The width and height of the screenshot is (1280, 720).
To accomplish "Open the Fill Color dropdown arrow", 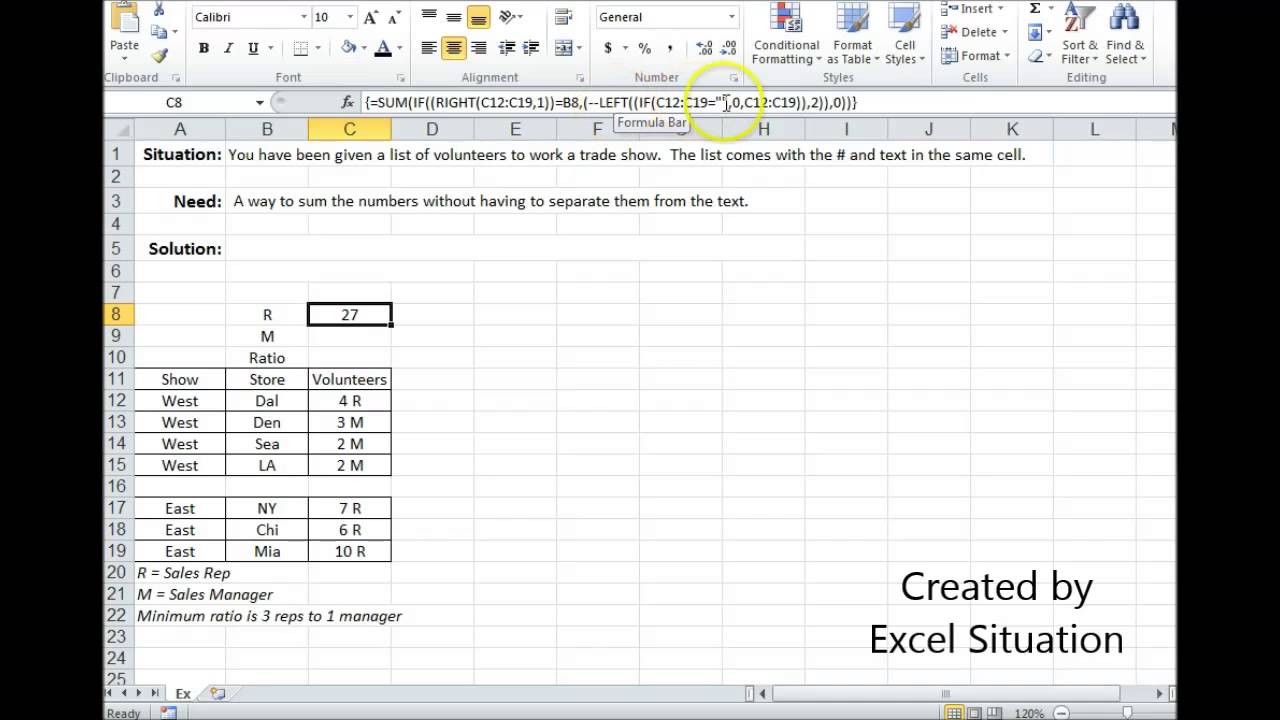I will coord(364,48).
